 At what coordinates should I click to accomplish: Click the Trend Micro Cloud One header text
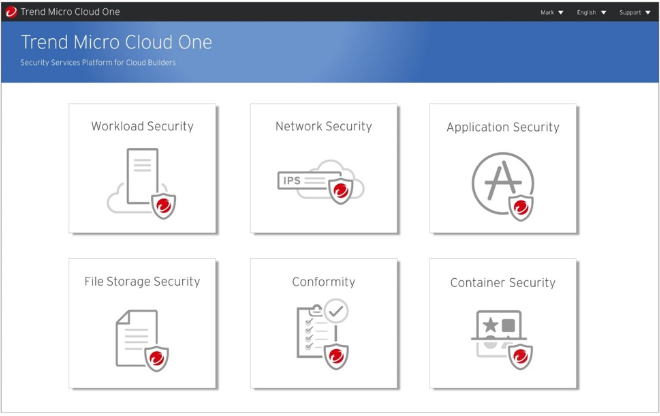pos(70,12)
